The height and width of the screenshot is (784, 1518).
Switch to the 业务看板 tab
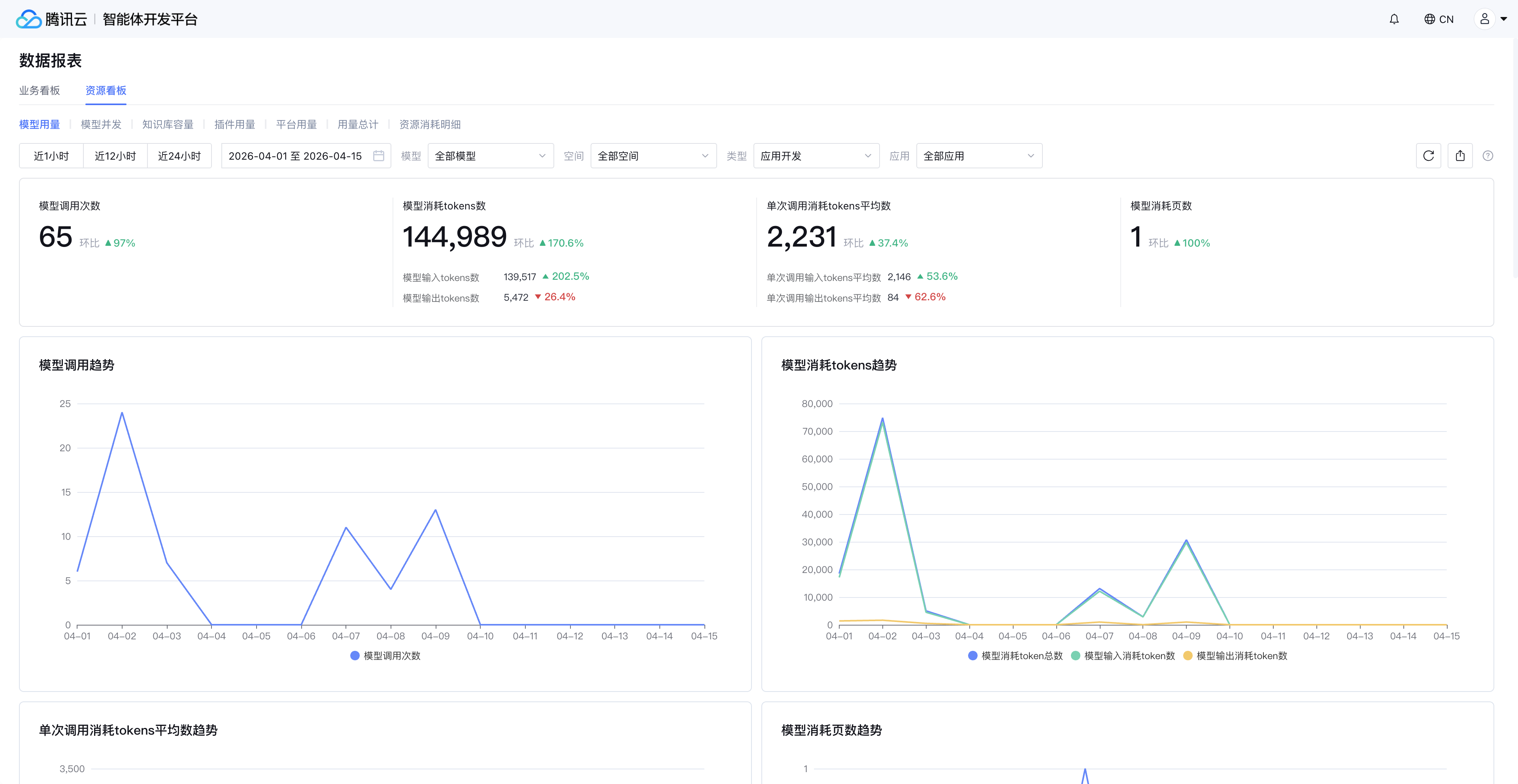coord(40,91)
